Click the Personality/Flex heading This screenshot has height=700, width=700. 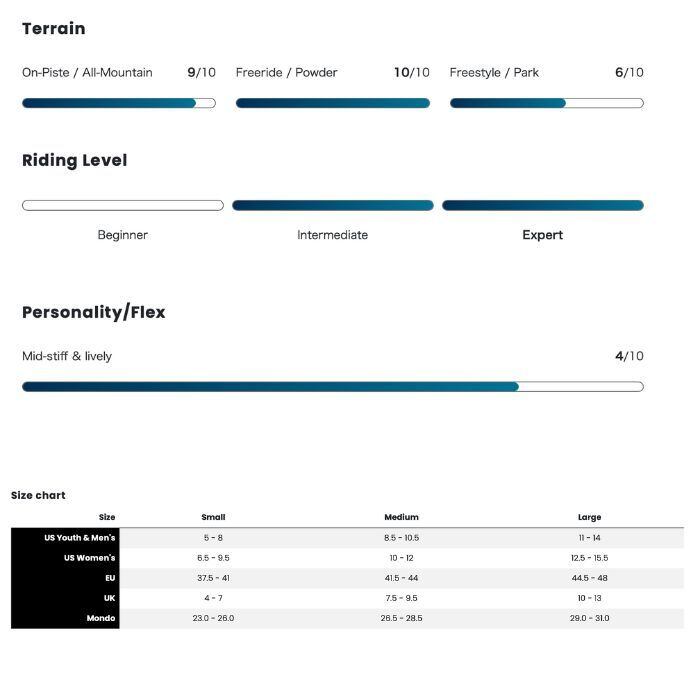[94, 312]
